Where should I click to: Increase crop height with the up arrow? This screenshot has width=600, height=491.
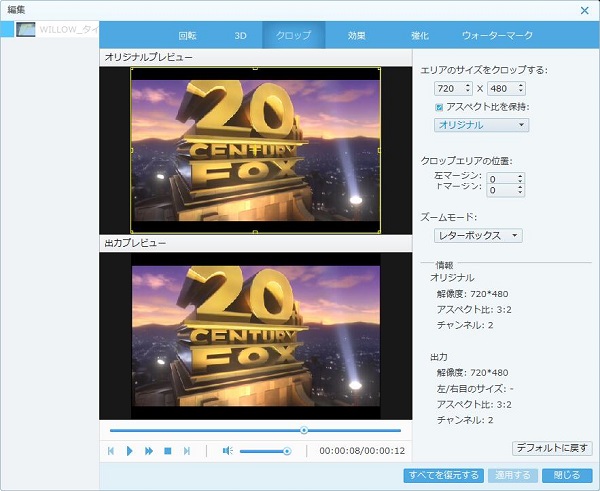tap(520, 85)
